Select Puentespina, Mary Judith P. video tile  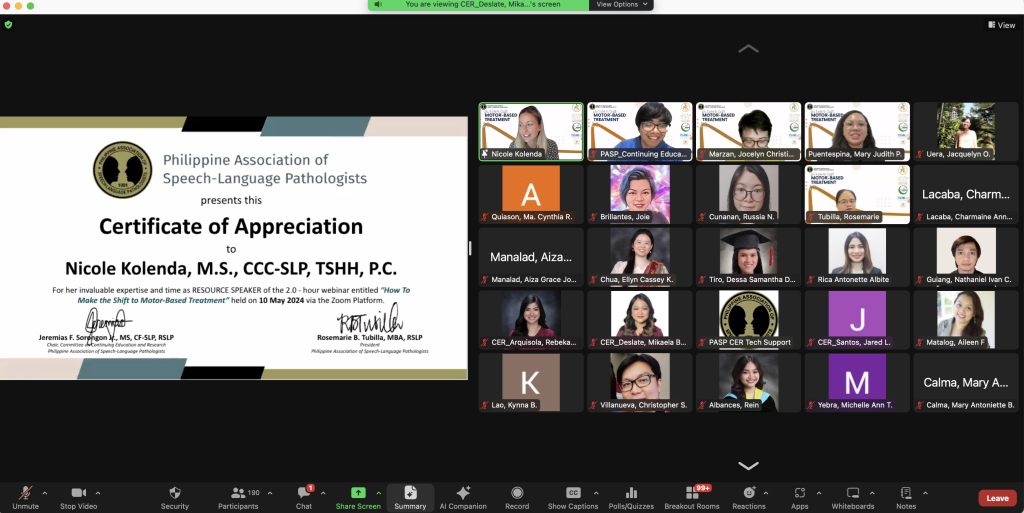[x=857, y=131]
